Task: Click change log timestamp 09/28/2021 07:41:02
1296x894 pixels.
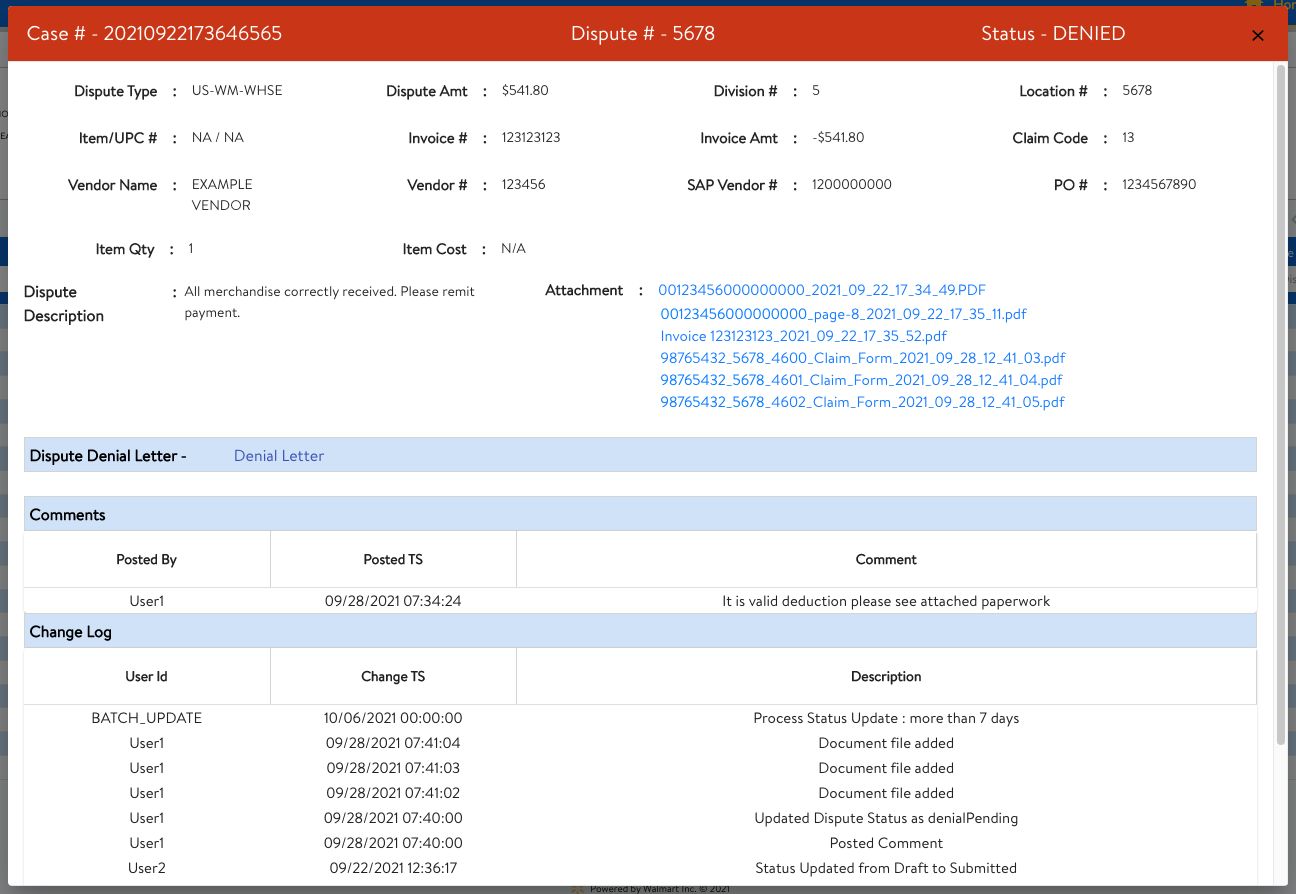Action: pyautogui.click(x=393, y=793)
